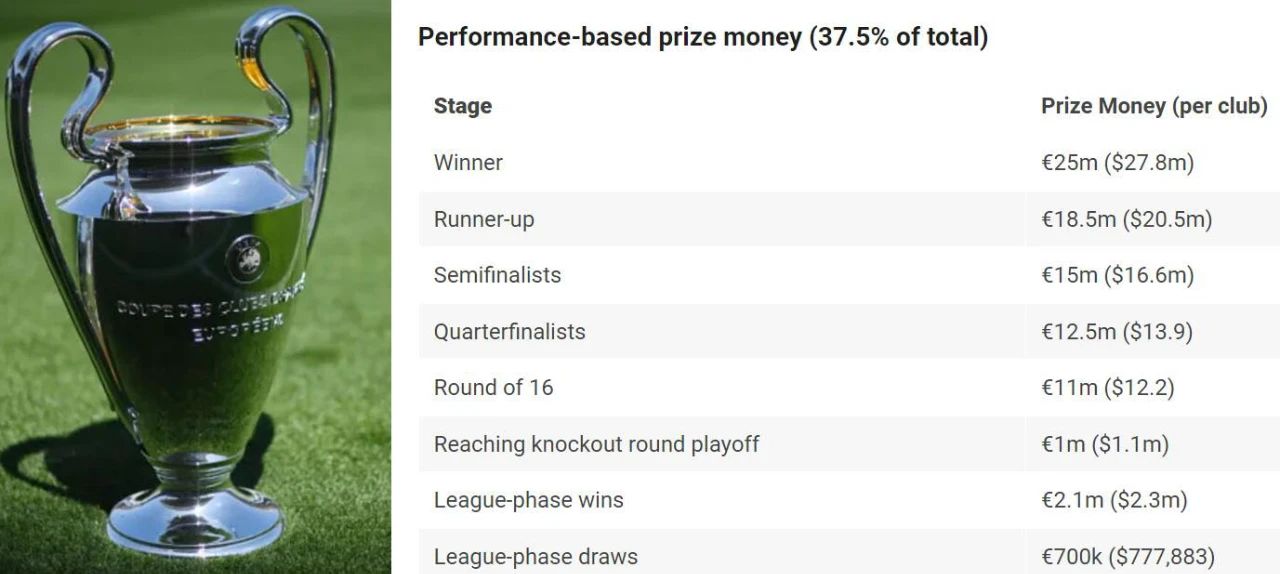Click the €12.5m ($13.9) amount
Image resolution: width=1280 pixels, height=574 pixels.
point(1117,332)
